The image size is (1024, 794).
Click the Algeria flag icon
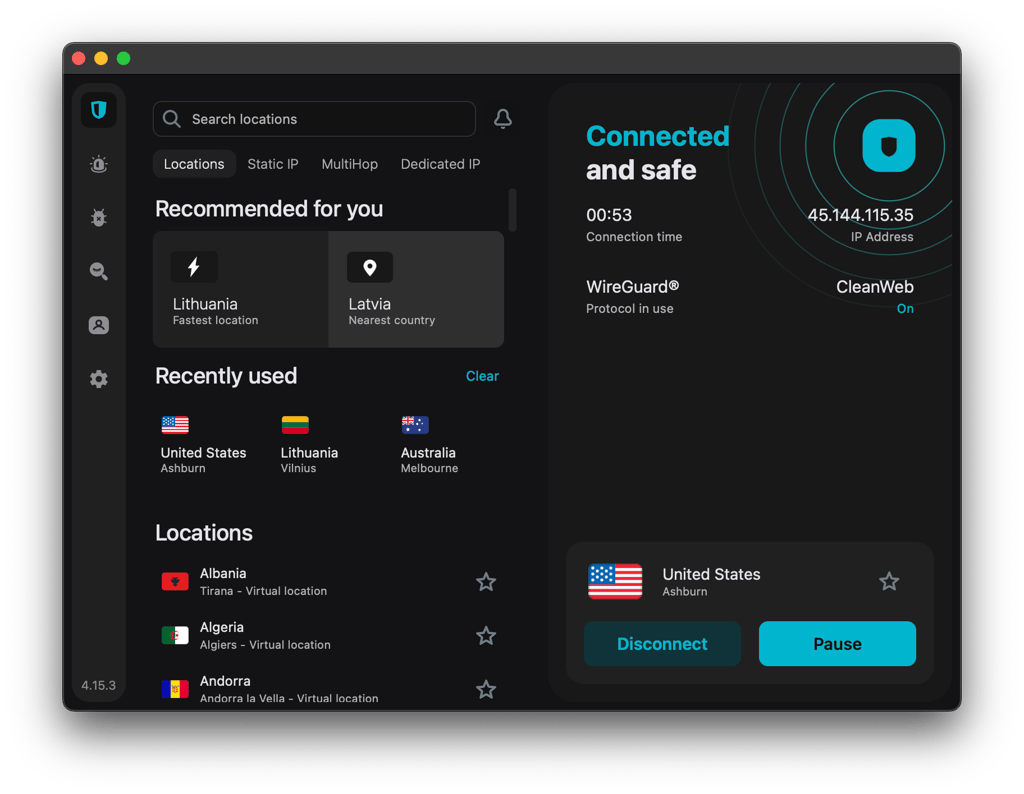pos(175,635)
